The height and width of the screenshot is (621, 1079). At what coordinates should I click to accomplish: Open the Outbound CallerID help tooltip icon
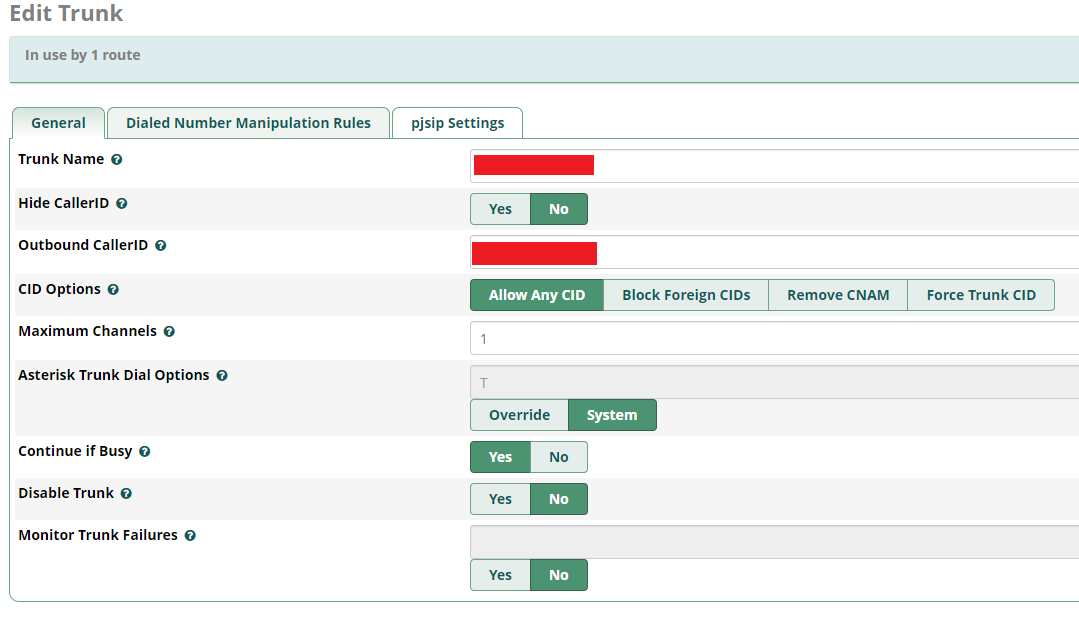[x=161, y=246]
